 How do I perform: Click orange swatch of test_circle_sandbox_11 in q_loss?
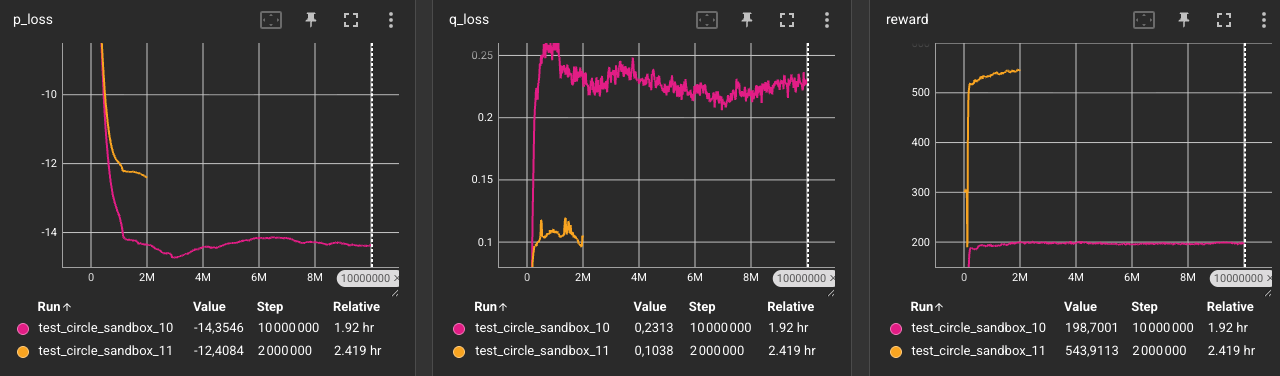459,351
